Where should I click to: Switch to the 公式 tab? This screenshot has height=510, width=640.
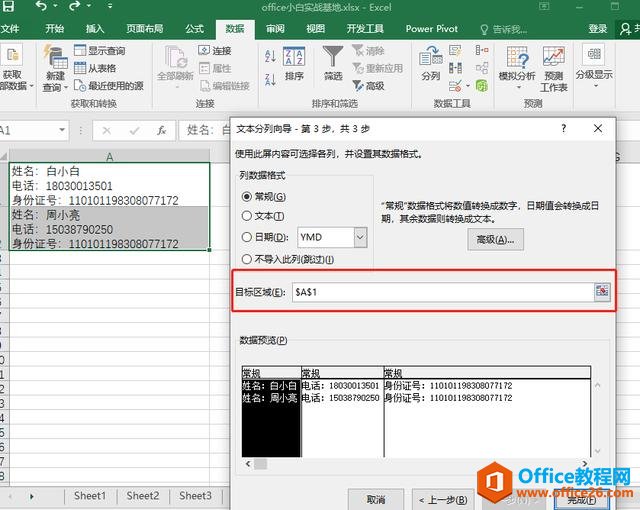coord(194,29)
